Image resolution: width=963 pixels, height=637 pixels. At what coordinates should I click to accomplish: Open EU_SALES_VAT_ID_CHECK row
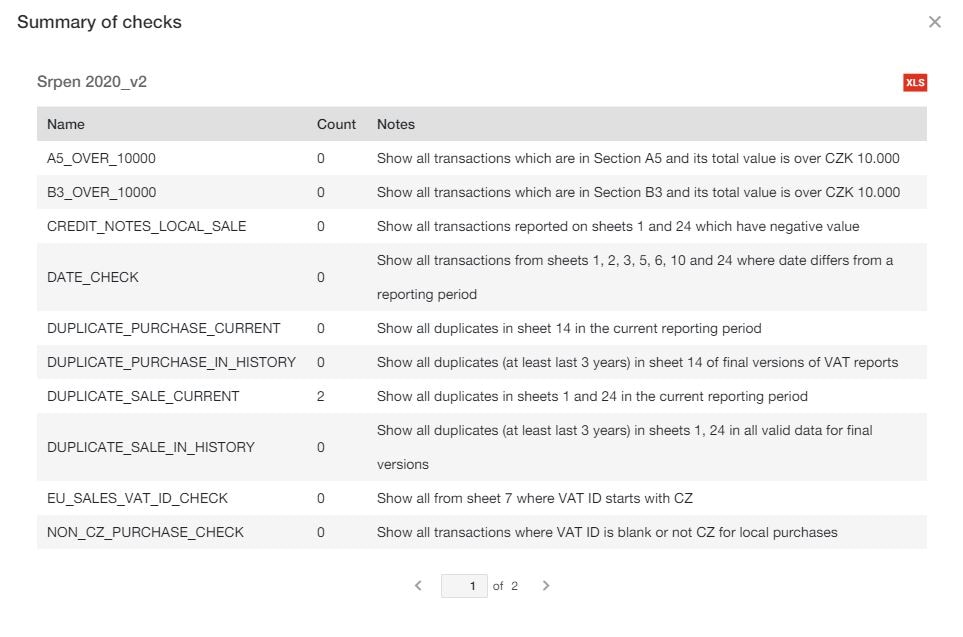coord(137,498)
